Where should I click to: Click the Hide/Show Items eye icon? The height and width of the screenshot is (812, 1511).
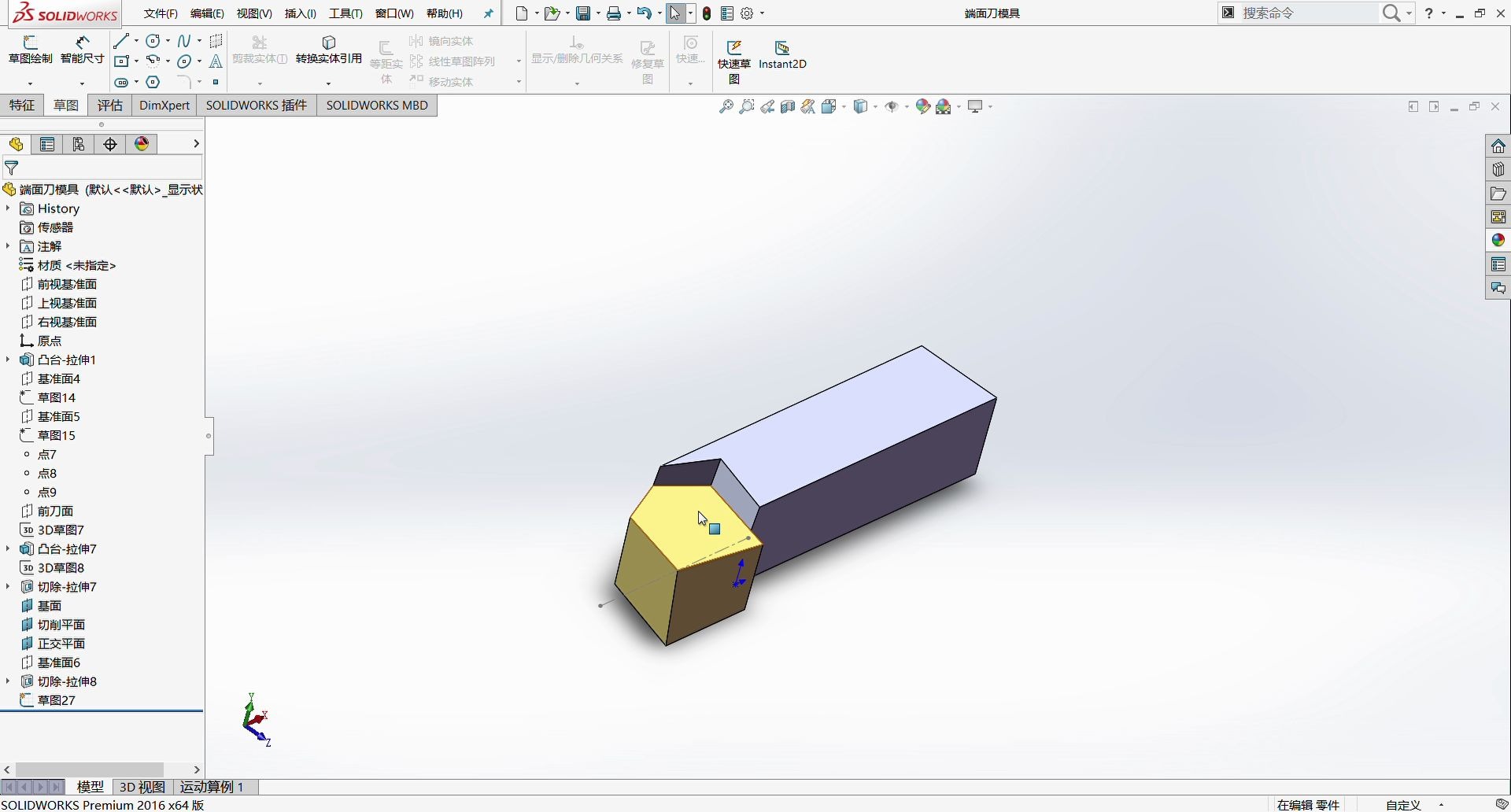click(892, 106)
